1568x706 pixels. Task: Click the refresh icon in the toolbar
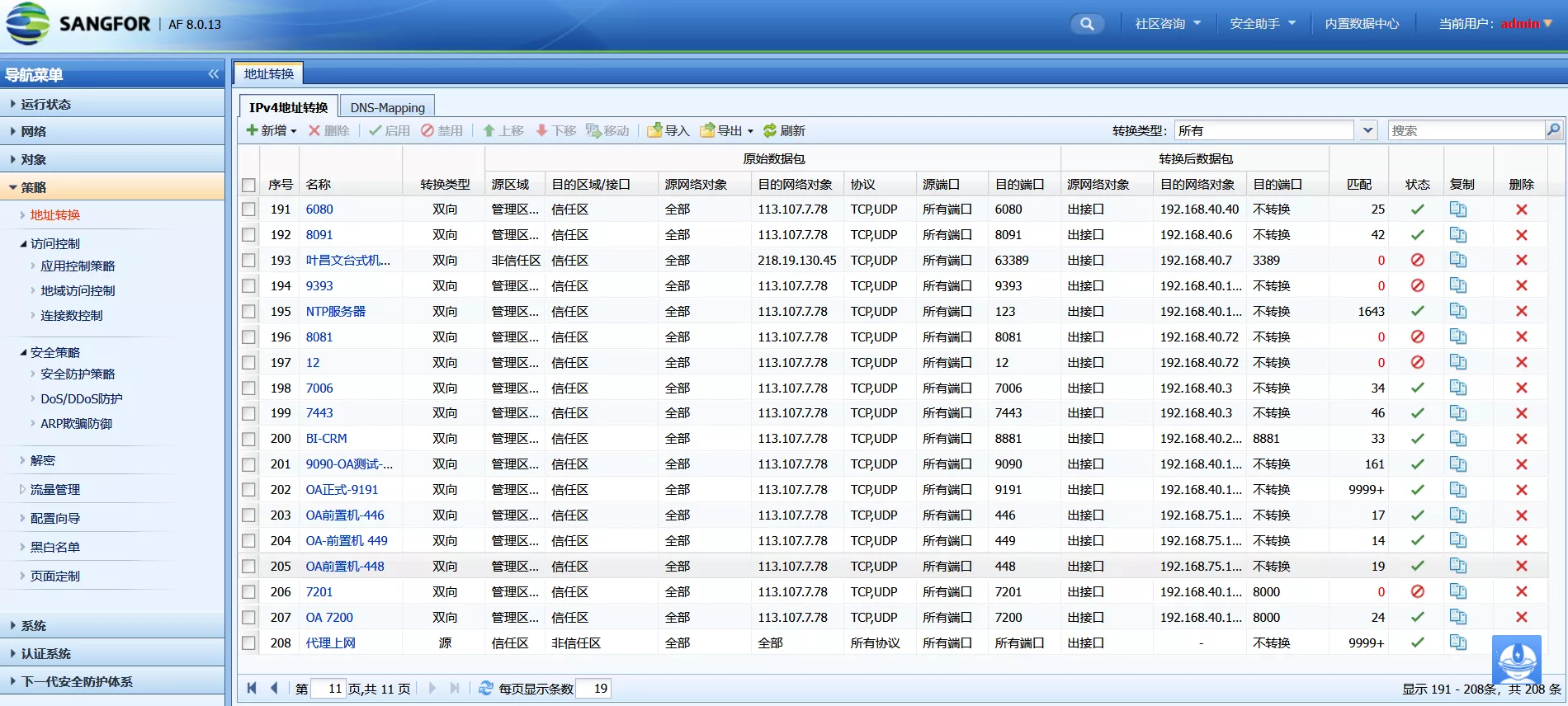(x=770, y=130)
